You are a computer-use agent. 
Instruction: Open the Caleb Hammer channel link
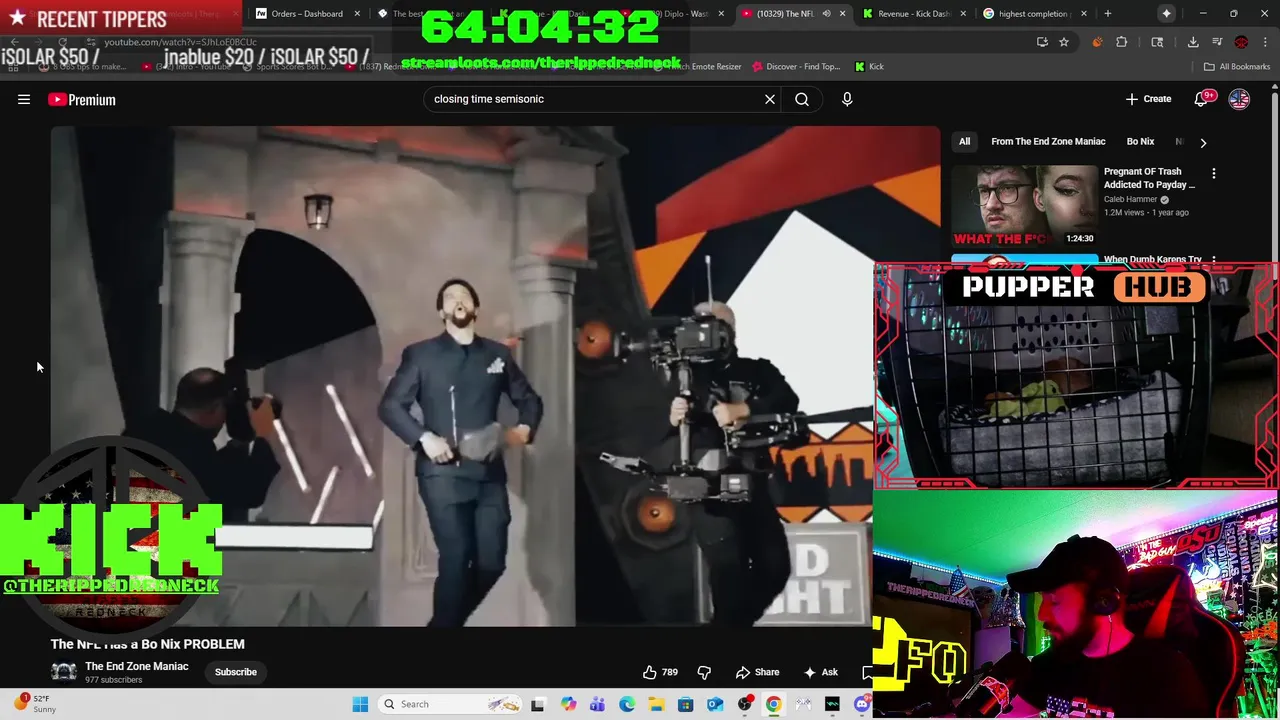[1130, 199]
